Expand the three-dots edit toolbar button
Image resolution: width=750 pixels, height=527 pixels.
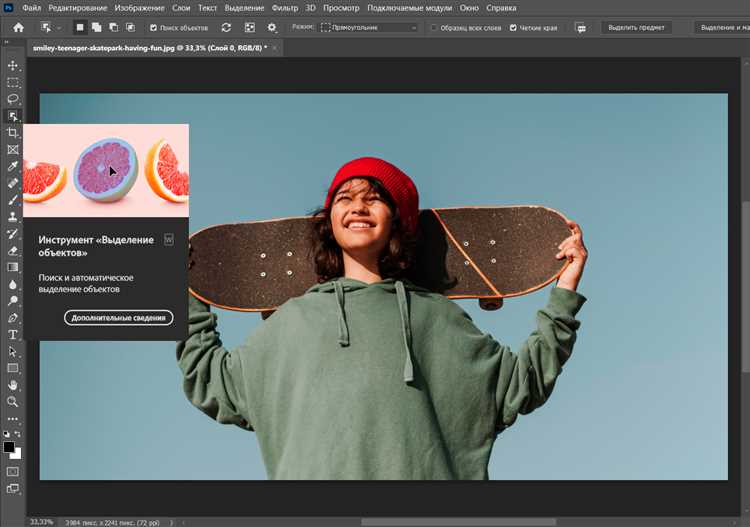click(13, 419)
